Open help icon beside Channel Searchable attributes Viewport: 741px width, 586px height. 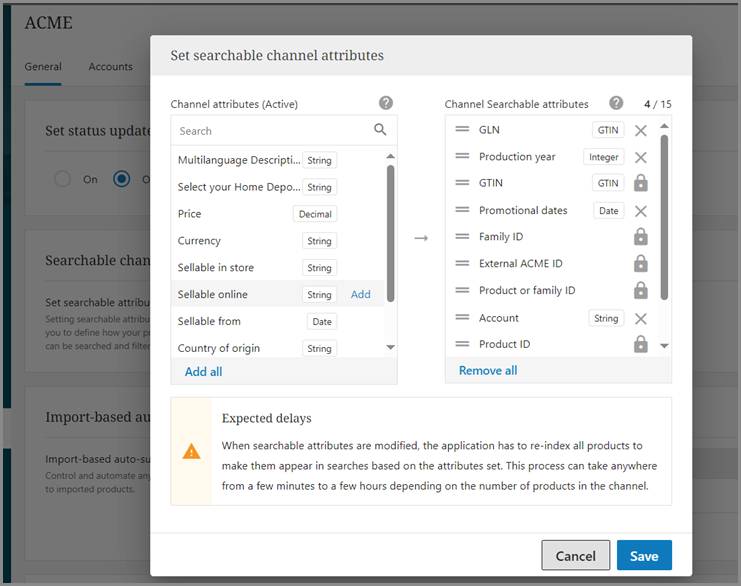[617, 103]
